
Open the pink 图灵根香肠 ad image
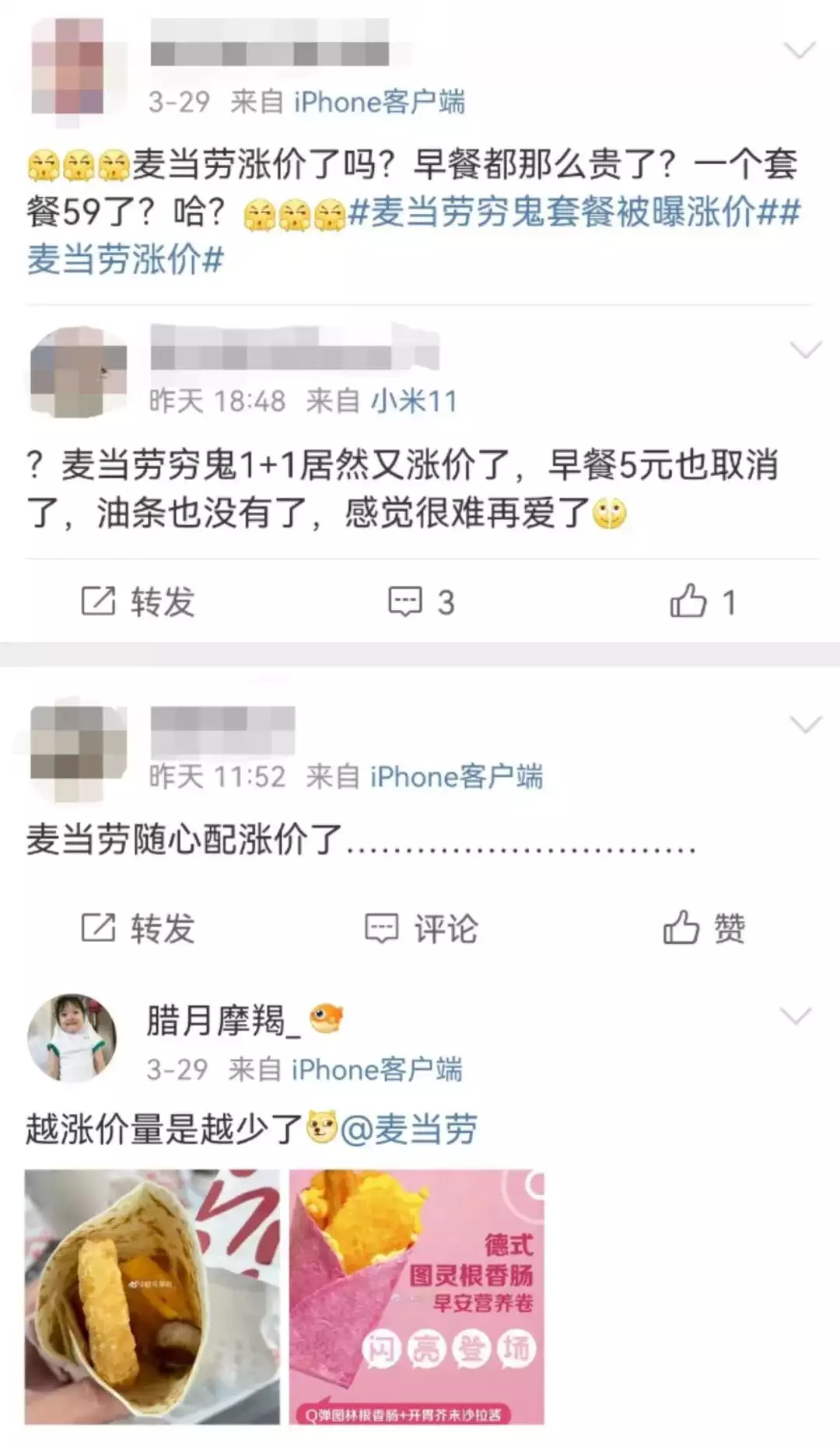click(417, 1297)
